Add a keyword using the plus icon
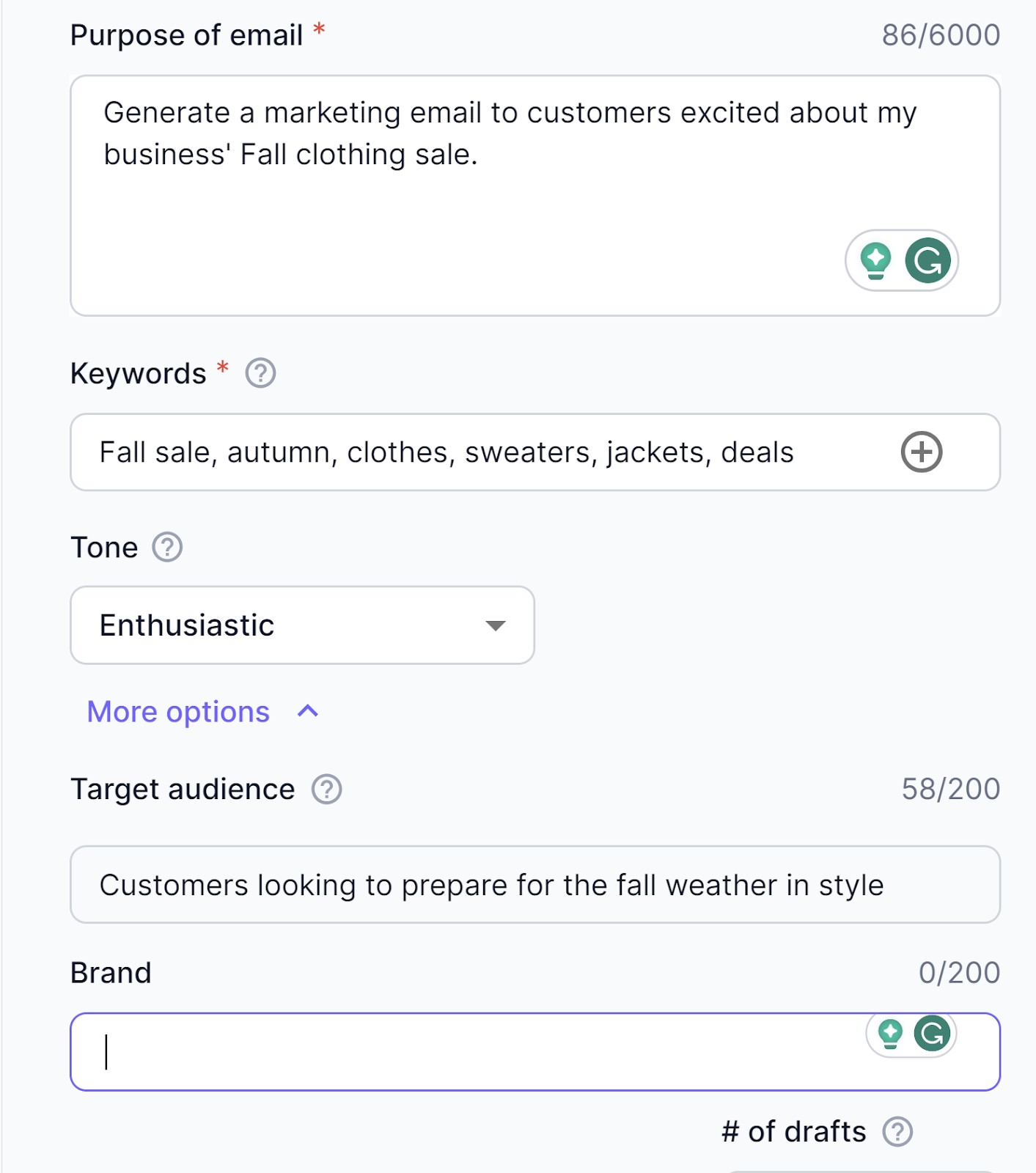 click(921, 452)
